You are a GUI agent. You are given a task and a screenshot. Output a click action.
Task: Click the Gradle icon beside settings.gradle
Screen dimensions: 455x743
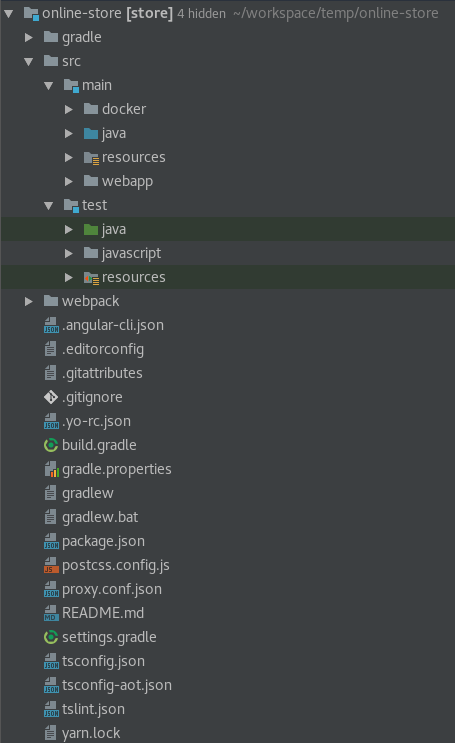(51, 637)
